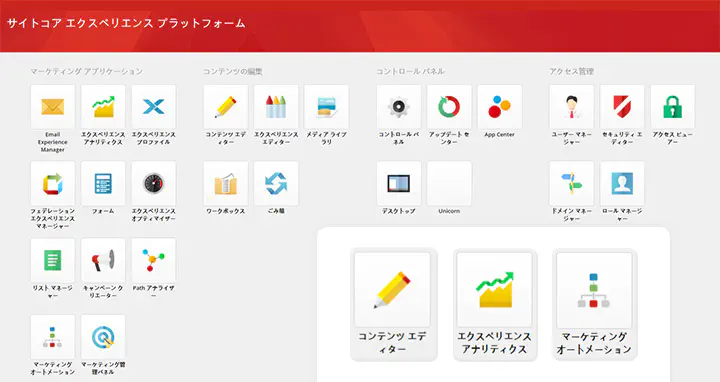Start the キャンペーン クリエーター megaphone app
The height and width of the screenshot is (382, 720).
click(x=103, y=260)
